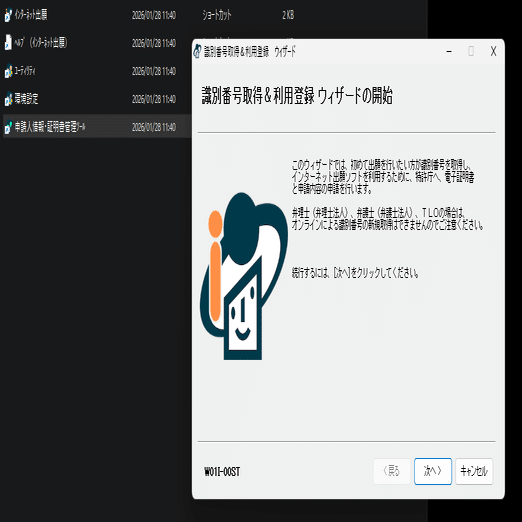The image size is (522, 522).
Task: Click the ショートカット type cell
Action: pos(217,15)
